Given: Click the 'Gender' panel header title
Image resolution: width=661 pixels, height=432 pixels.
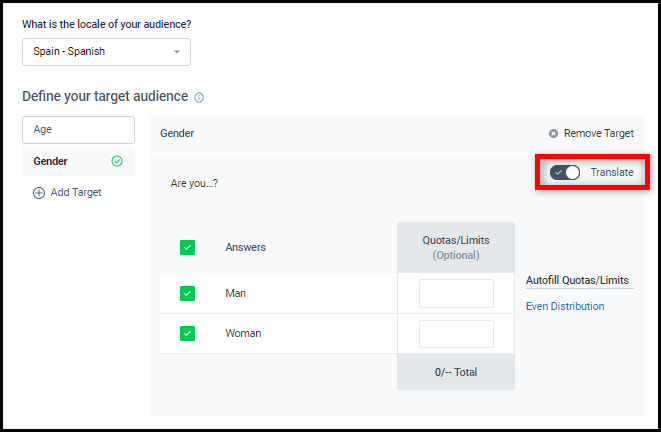Looking at the screenshot, I should (x=177, y=134).
